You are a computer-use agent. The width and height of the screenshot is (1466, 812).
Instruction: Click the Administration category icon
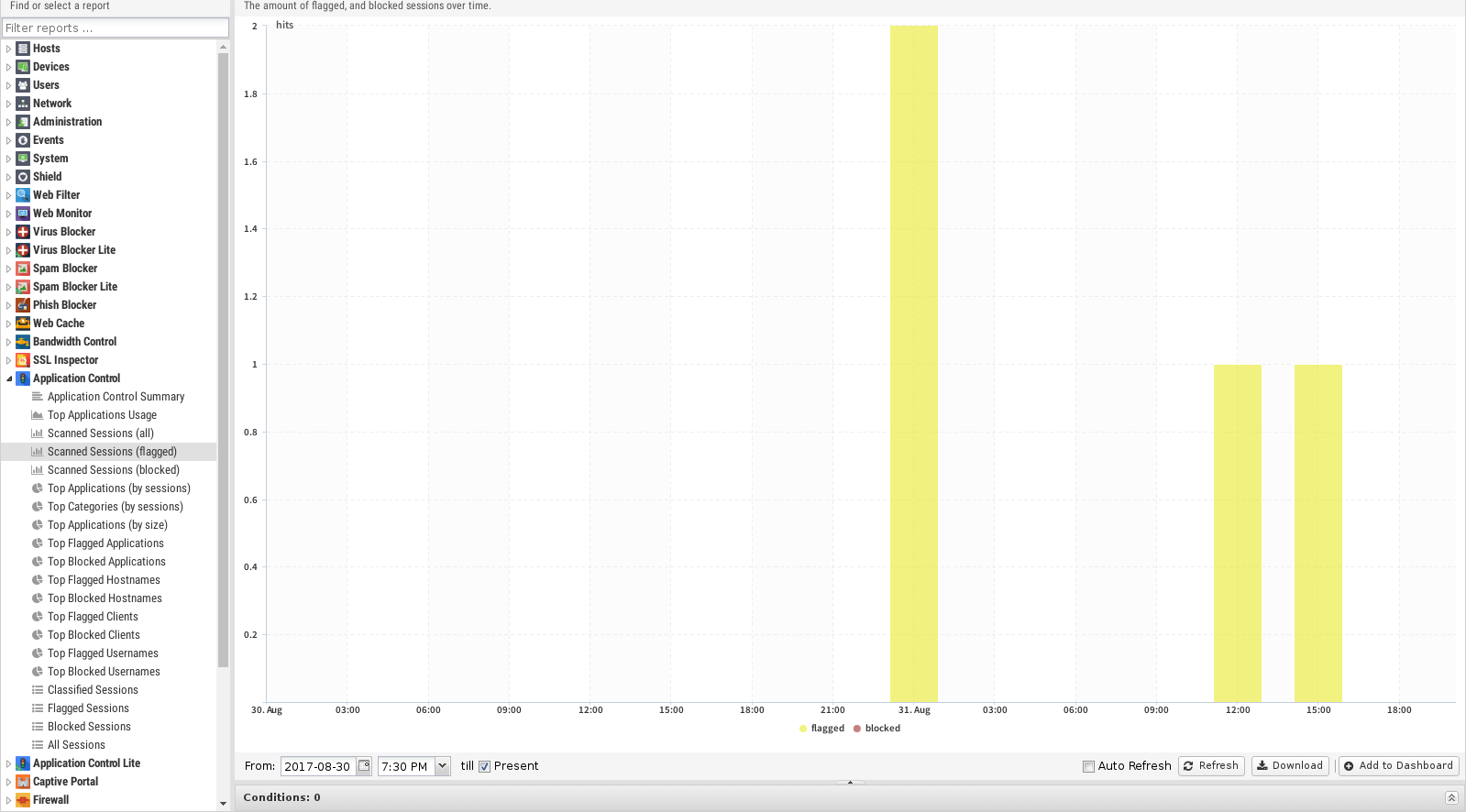(23, 122)
